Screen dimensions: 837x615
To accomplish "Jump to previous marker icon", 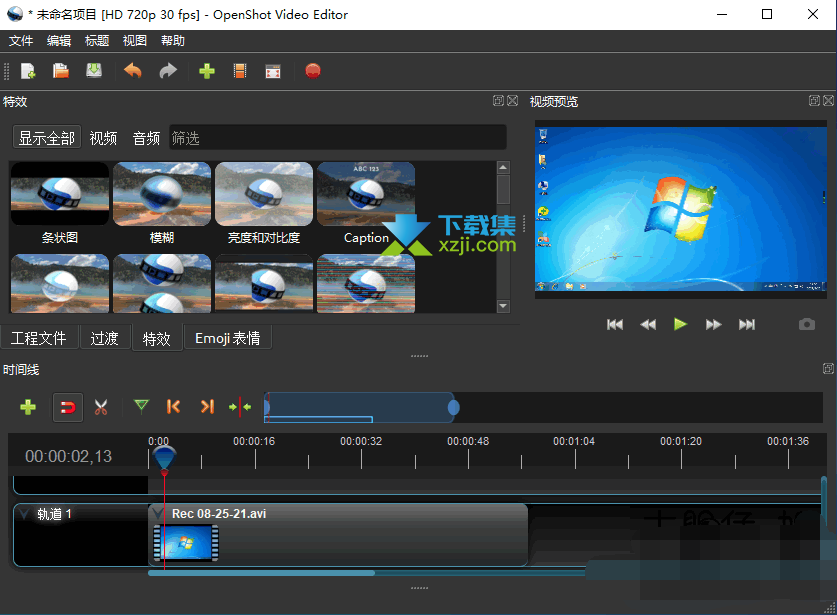I will pos(173,407).
